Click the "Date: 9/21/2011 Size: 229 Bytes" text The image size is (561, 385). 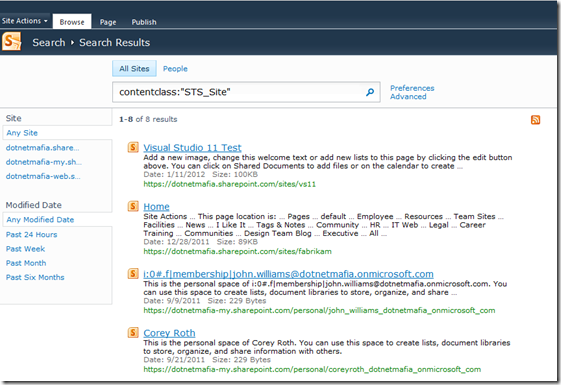[207, 360]
